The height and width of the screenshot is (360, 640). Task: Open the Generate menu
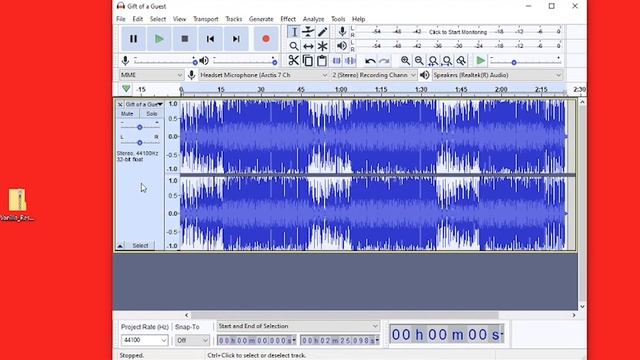coord(261,19)
